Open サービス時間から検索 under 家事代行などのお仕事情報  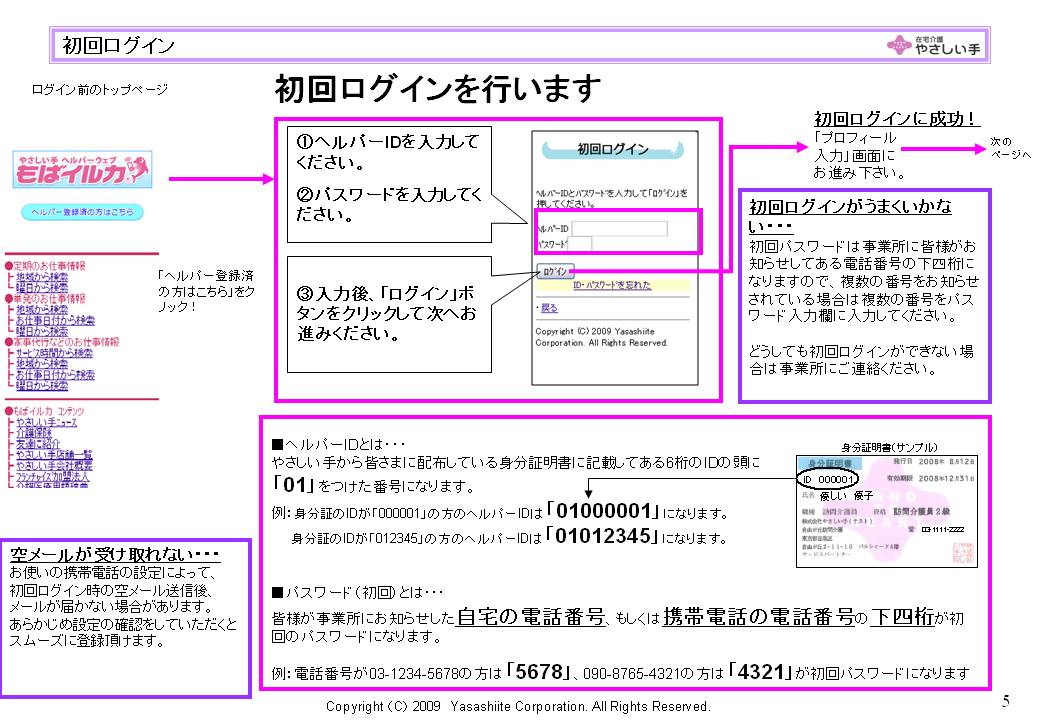[54, 352]
